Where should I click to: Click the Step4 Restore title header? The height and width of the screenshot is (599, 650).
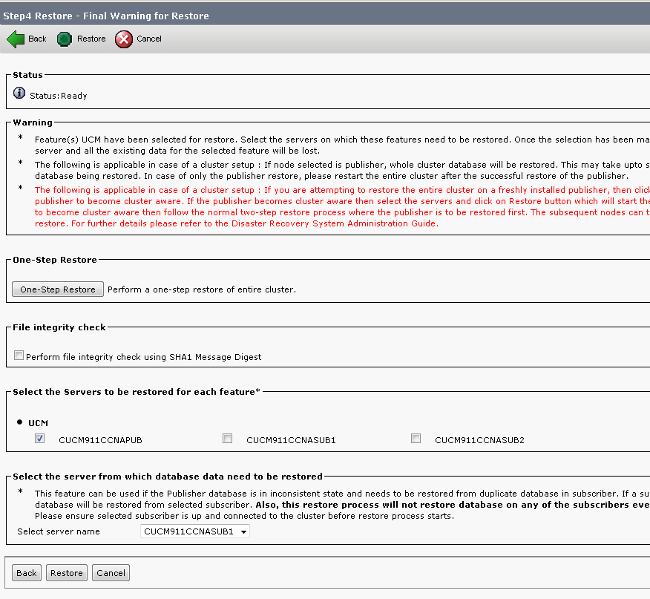[106, 16]
